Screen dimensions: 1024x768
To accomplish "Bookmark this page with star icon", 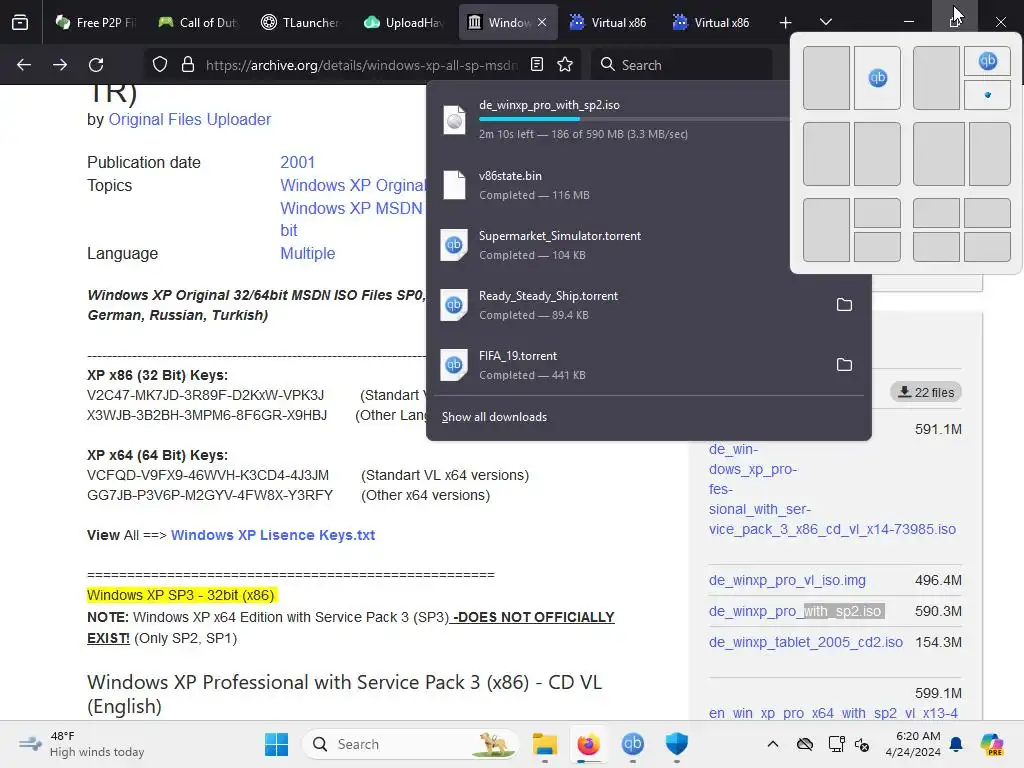I will (x=565, y=65).
